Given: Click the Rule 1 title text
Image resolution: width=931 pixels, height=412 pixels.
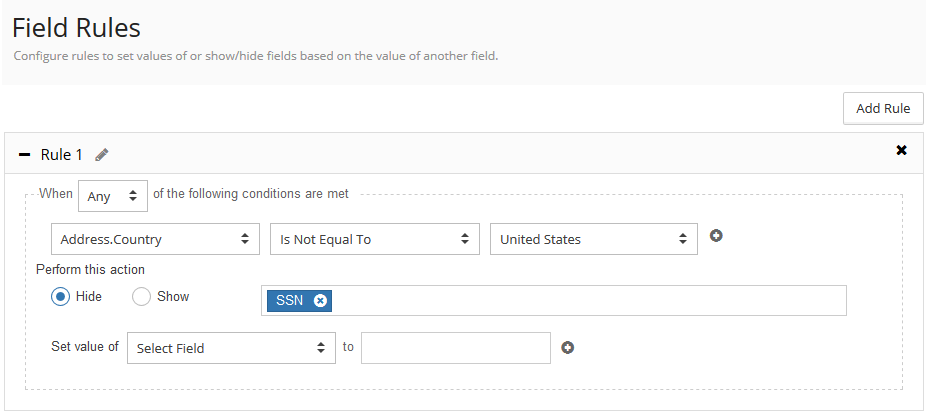Looking at the screenshot, I should (62, 155).
